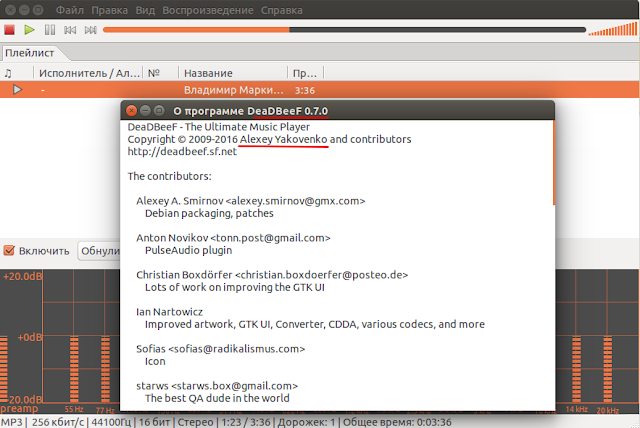Sort by the Пр… duration column header
This screenshot has width=640, height=428.
click(305, 73)
